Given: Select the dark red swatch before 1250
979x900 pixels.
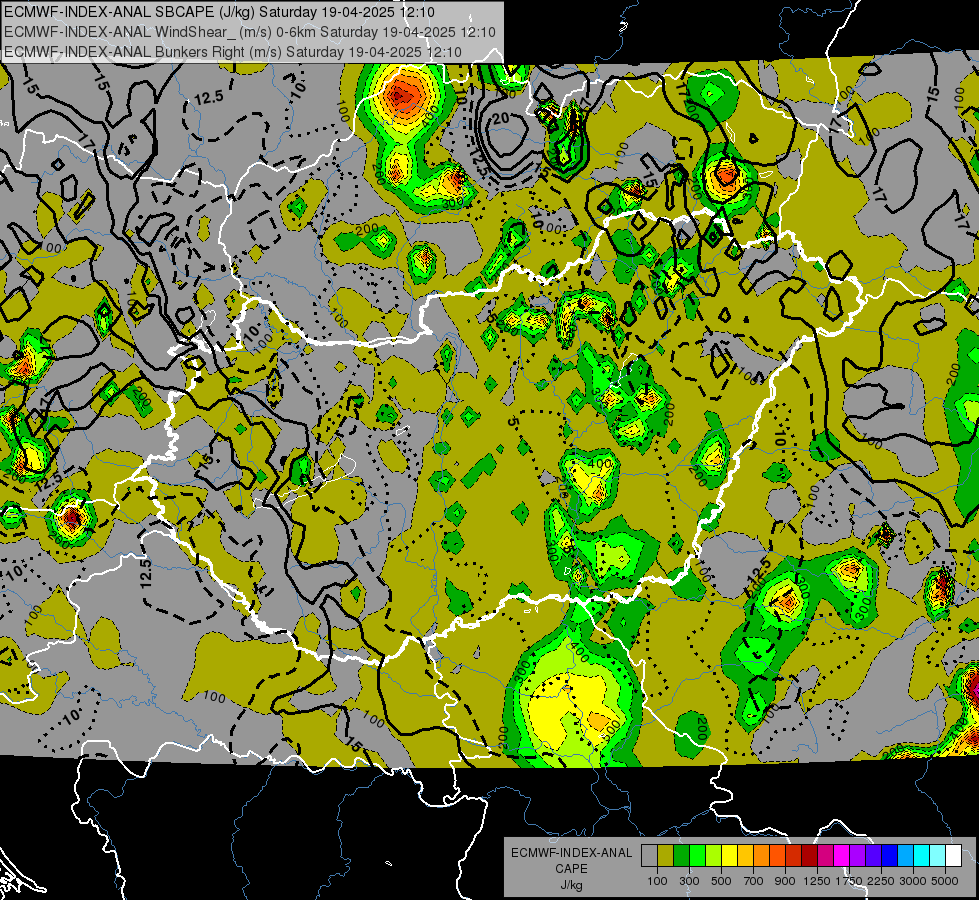Looking at the screenshot, I should (809, 855).
